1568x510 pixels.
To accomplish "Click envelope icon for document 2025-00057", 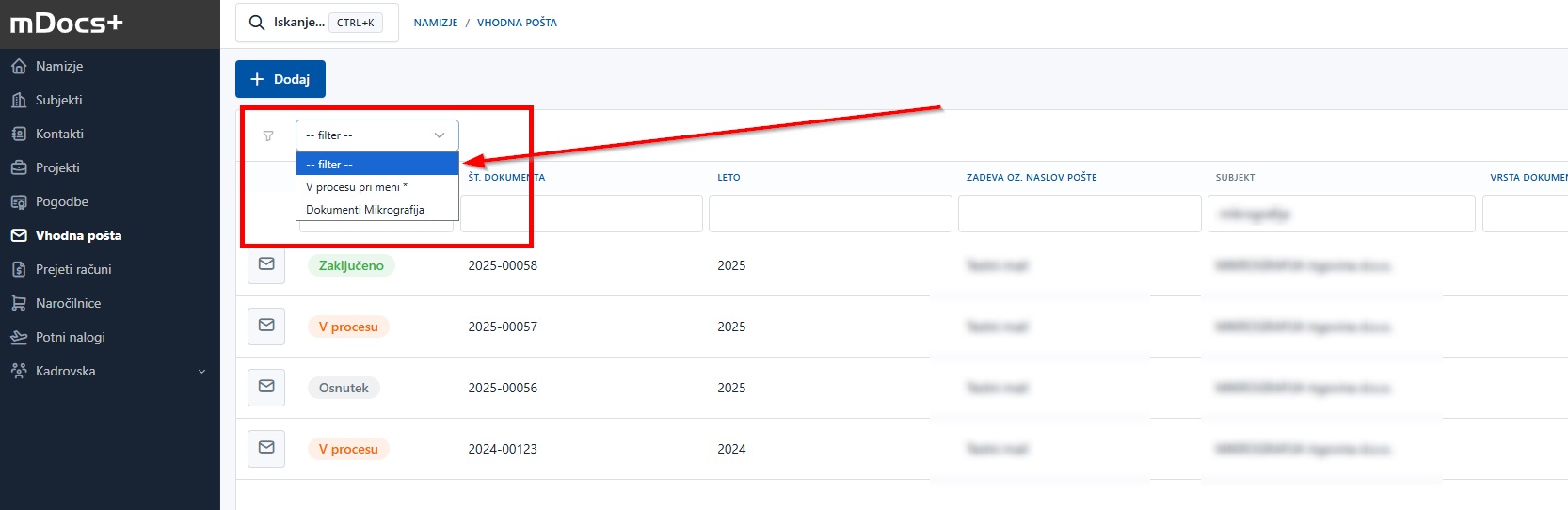I will click(266, 326).
